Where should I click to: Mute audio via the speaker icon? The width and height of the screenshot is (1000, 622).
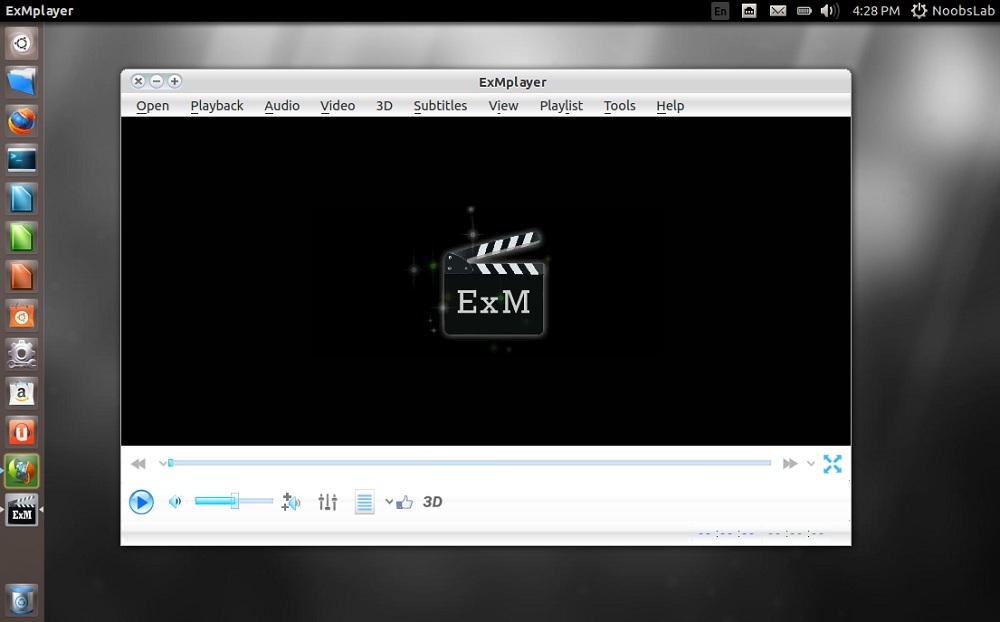175,502
